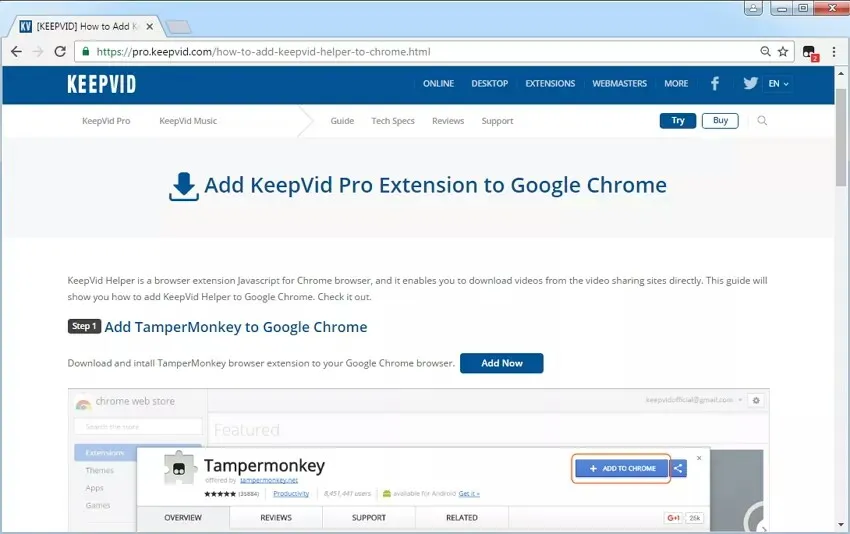This screenshot has height=534, width=850.
Task: Open the WEBMASTERS nav item
Action: click(620, 83)
